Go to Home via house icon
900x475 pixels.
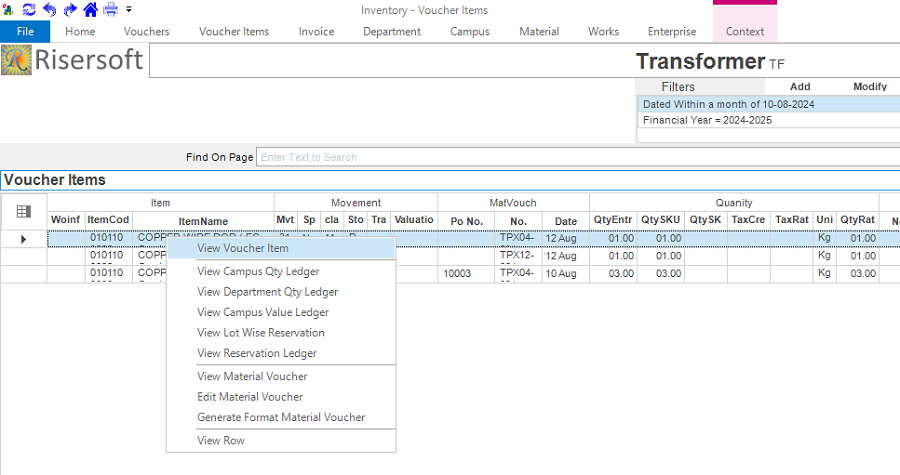tap(90, 9)
